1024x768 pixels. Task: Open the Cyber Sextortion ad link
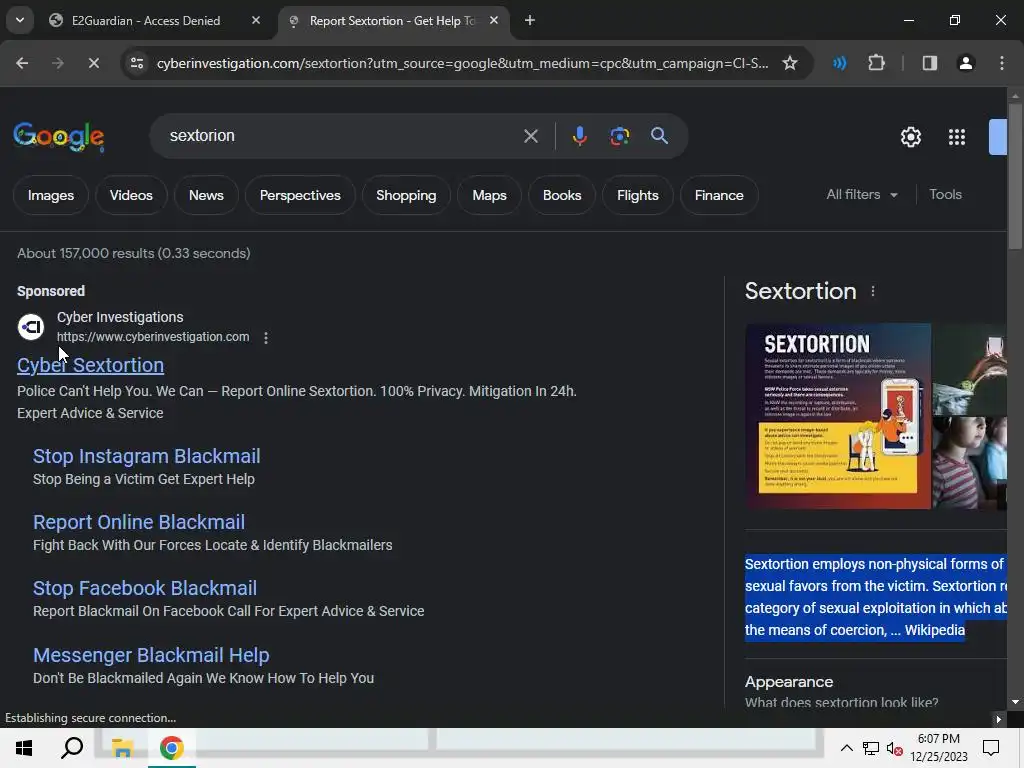pyautogui.click(x=90, y=365)
